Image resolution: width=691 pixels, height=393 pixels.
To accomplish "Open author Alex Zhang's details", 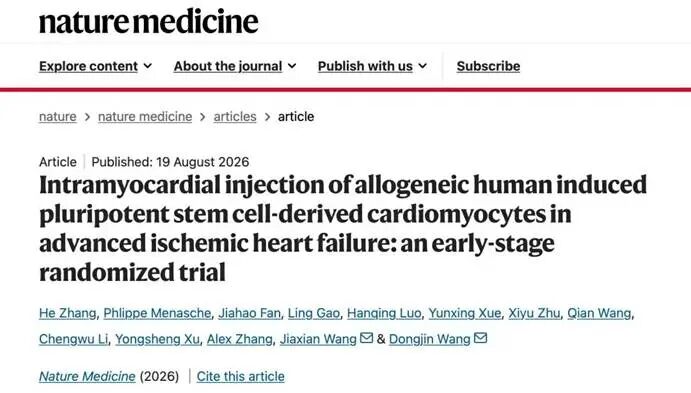I will (240, 339).
